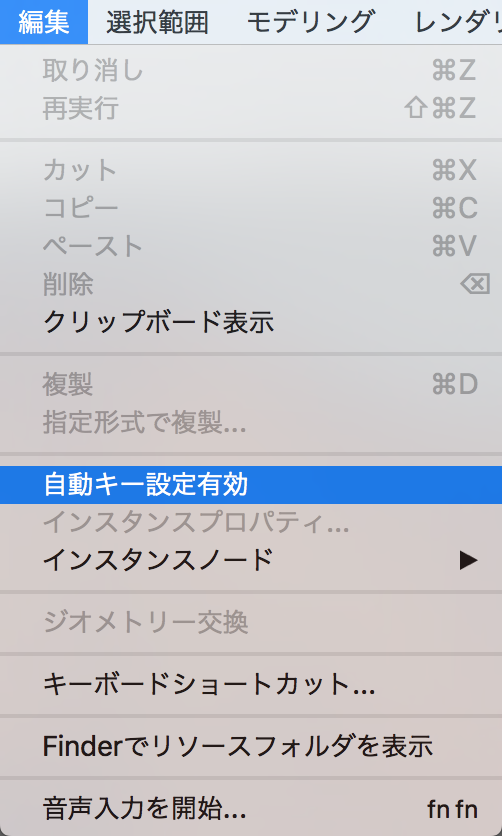Open 指定形式で複製... dialog

pyautogui.click(x=251, y=422)
